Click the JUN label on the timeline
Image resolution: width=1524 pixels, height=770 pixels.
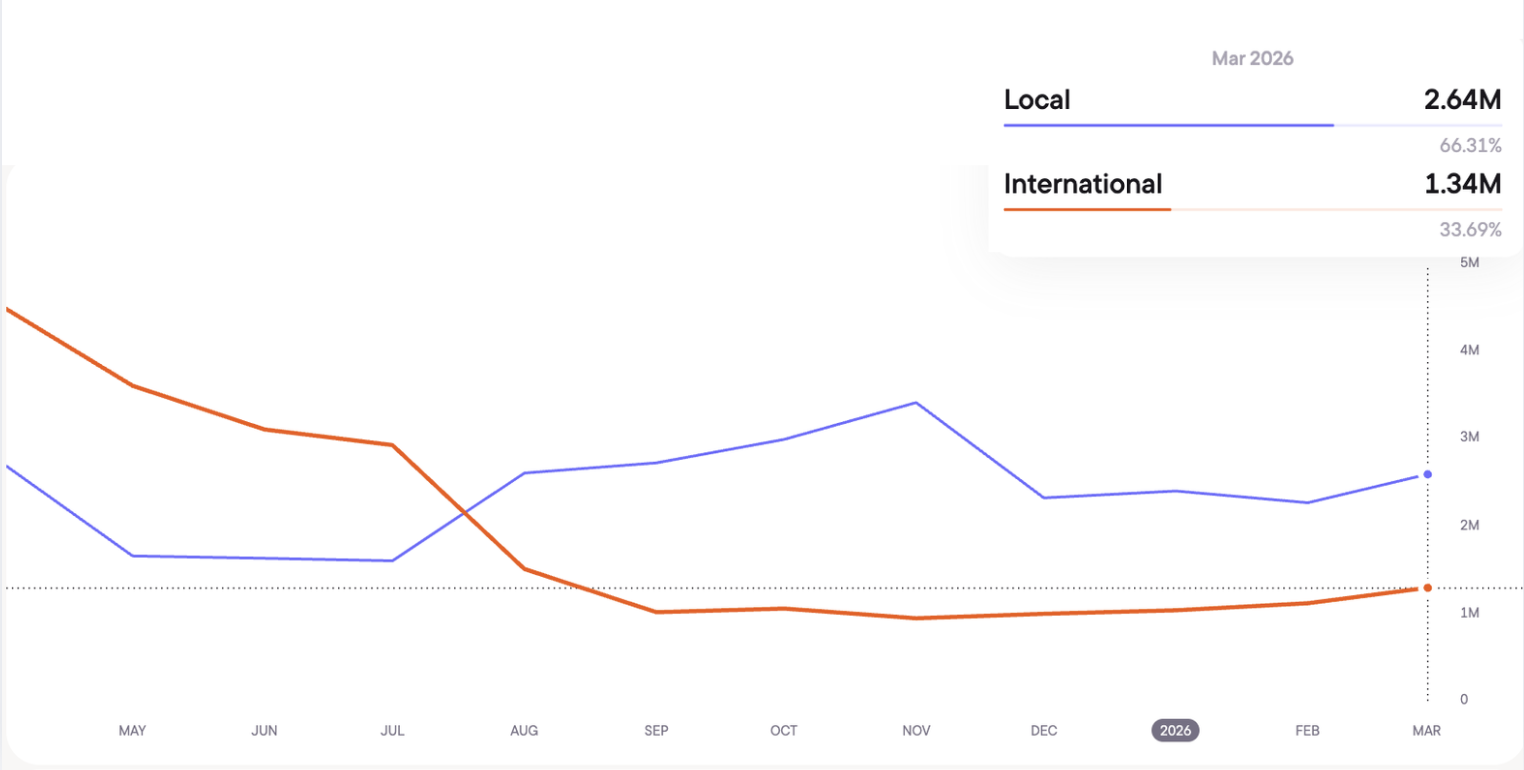(264, 731)
